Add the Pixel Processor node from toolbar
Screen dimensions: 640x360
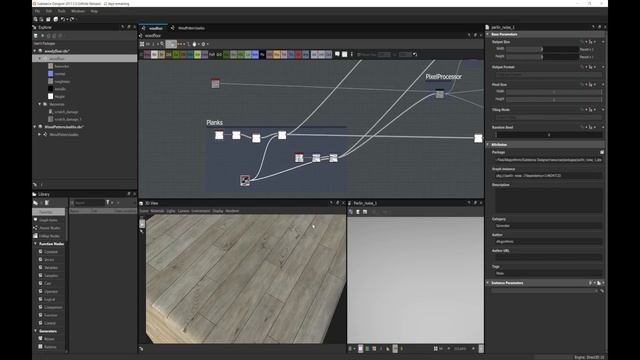pyautogui.click(x=262, y=54)
